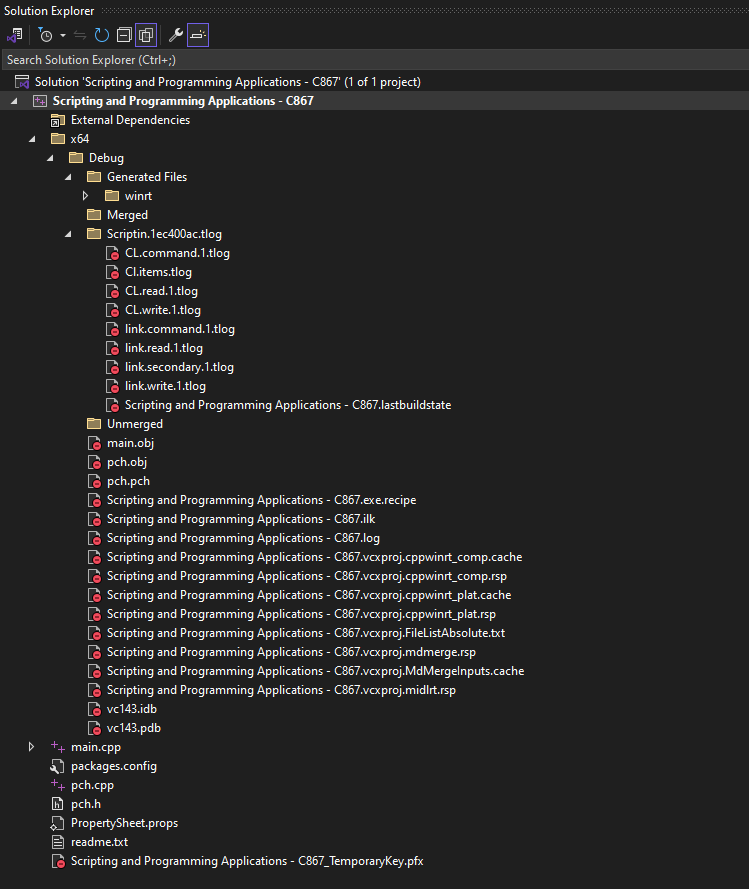Click the C867.log file icon
This screenshot has width=749, height=889.
click(95, 539)
